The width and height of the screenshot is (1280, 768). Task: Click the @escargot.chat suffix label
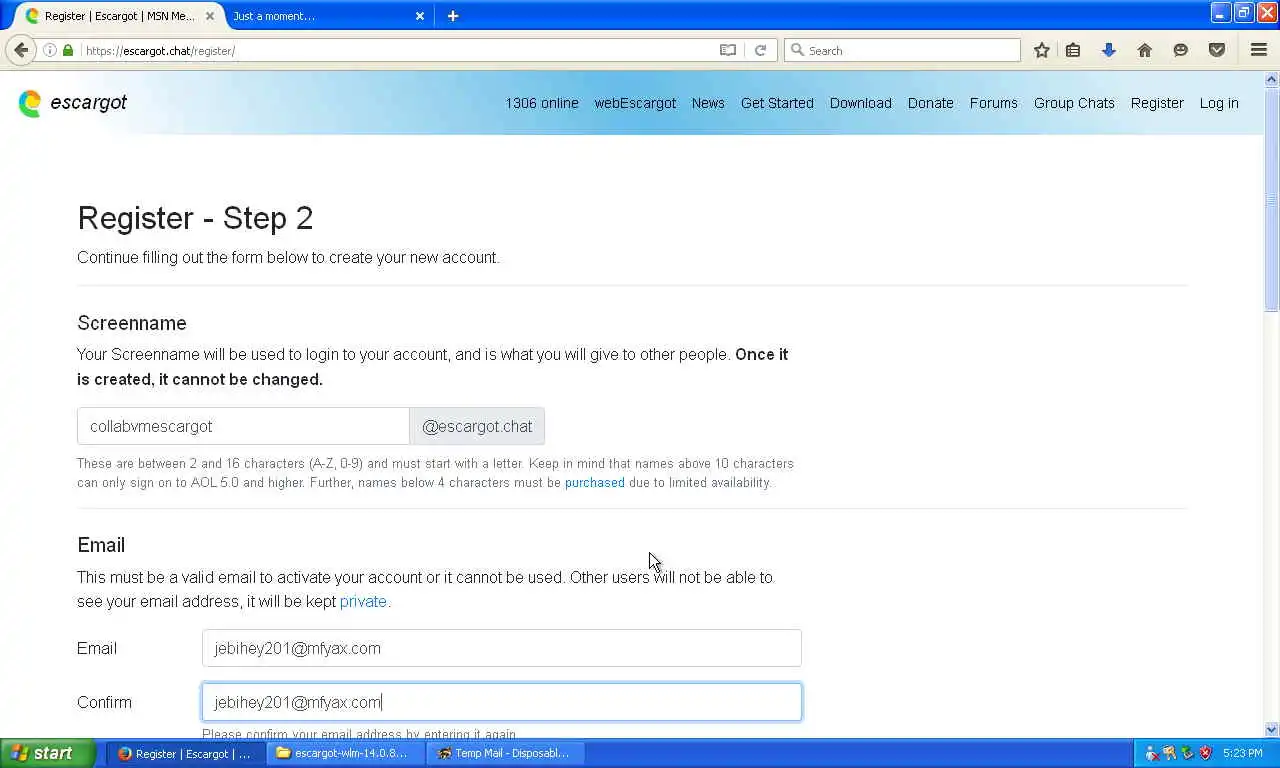point(477,426)
